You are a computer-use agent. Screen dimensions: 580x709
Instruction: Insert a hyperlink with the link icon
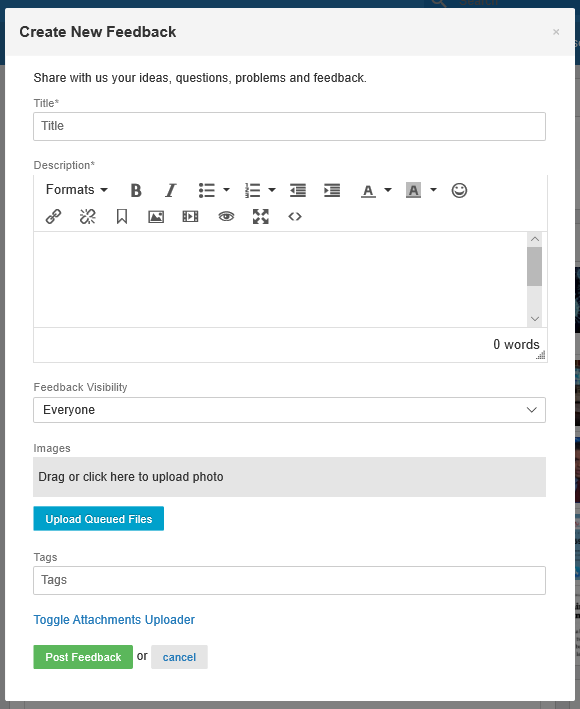53,217
